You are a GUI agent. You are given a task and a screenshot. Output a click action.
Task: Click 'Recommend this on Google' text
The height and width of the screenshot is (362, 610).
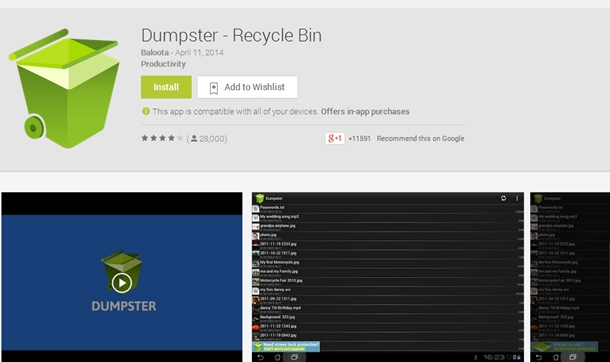pos(420,138)
